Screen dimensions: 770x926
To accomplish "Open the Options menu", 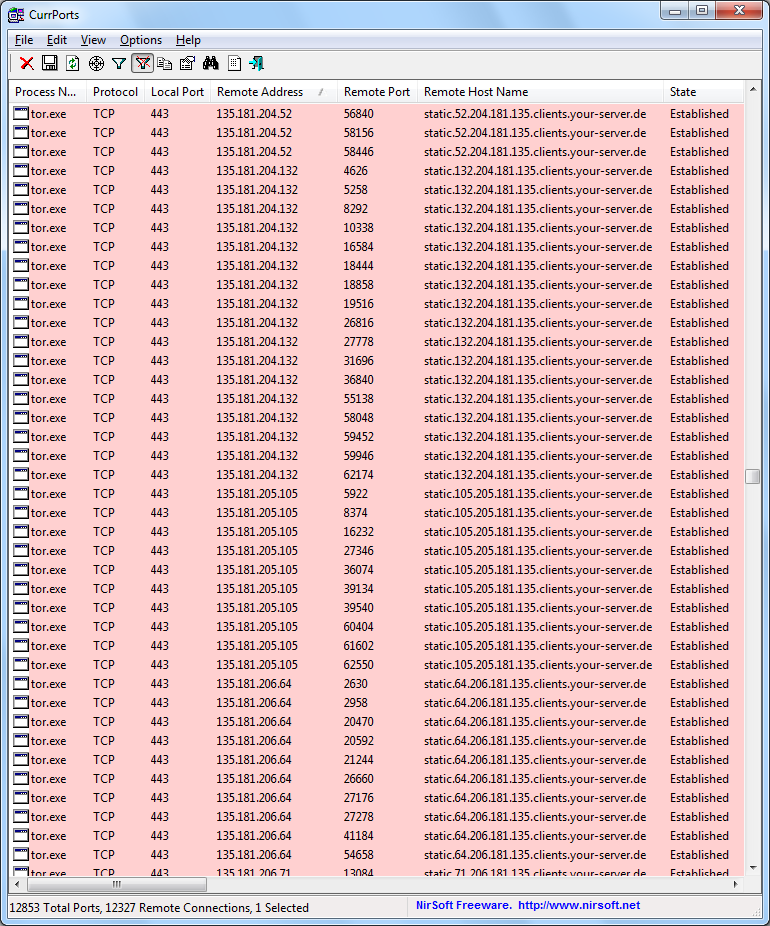I will [x=141, y=40].
